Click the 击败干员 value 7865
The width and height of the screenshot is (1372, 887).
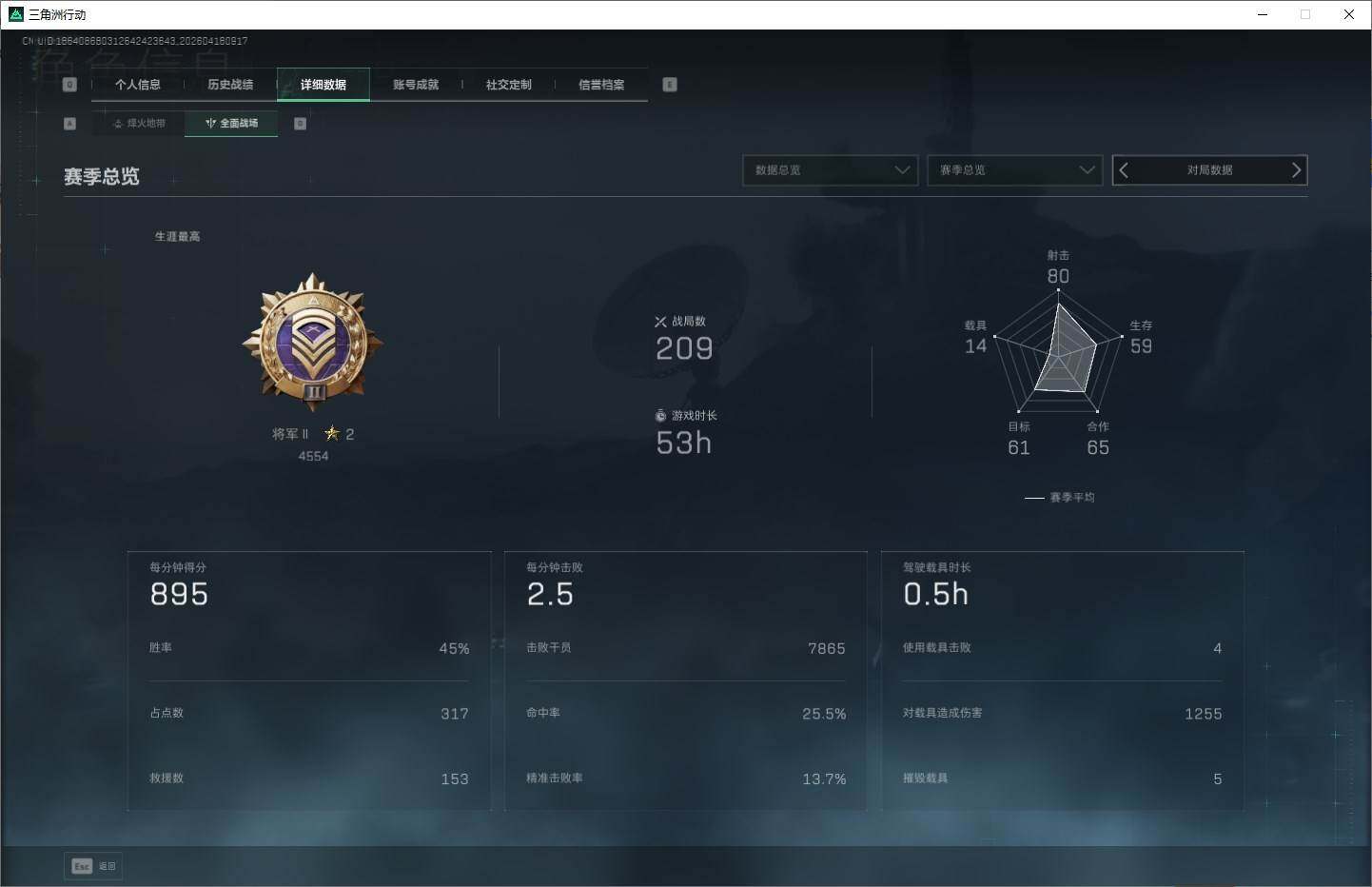tap(827, 649)
